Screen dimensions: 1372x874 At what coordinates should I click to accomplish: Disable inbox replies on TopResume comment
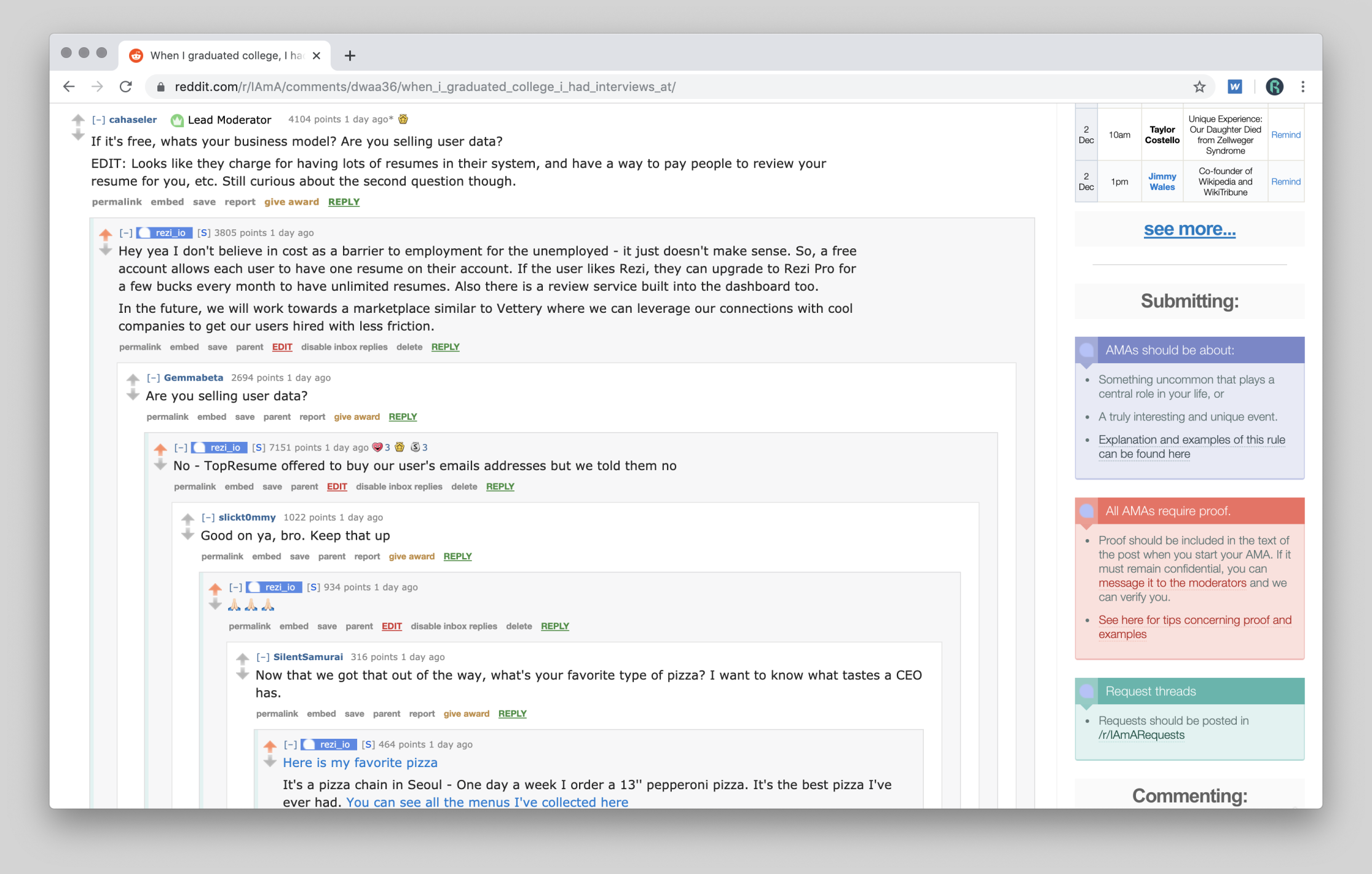click(x=399, y=486)
